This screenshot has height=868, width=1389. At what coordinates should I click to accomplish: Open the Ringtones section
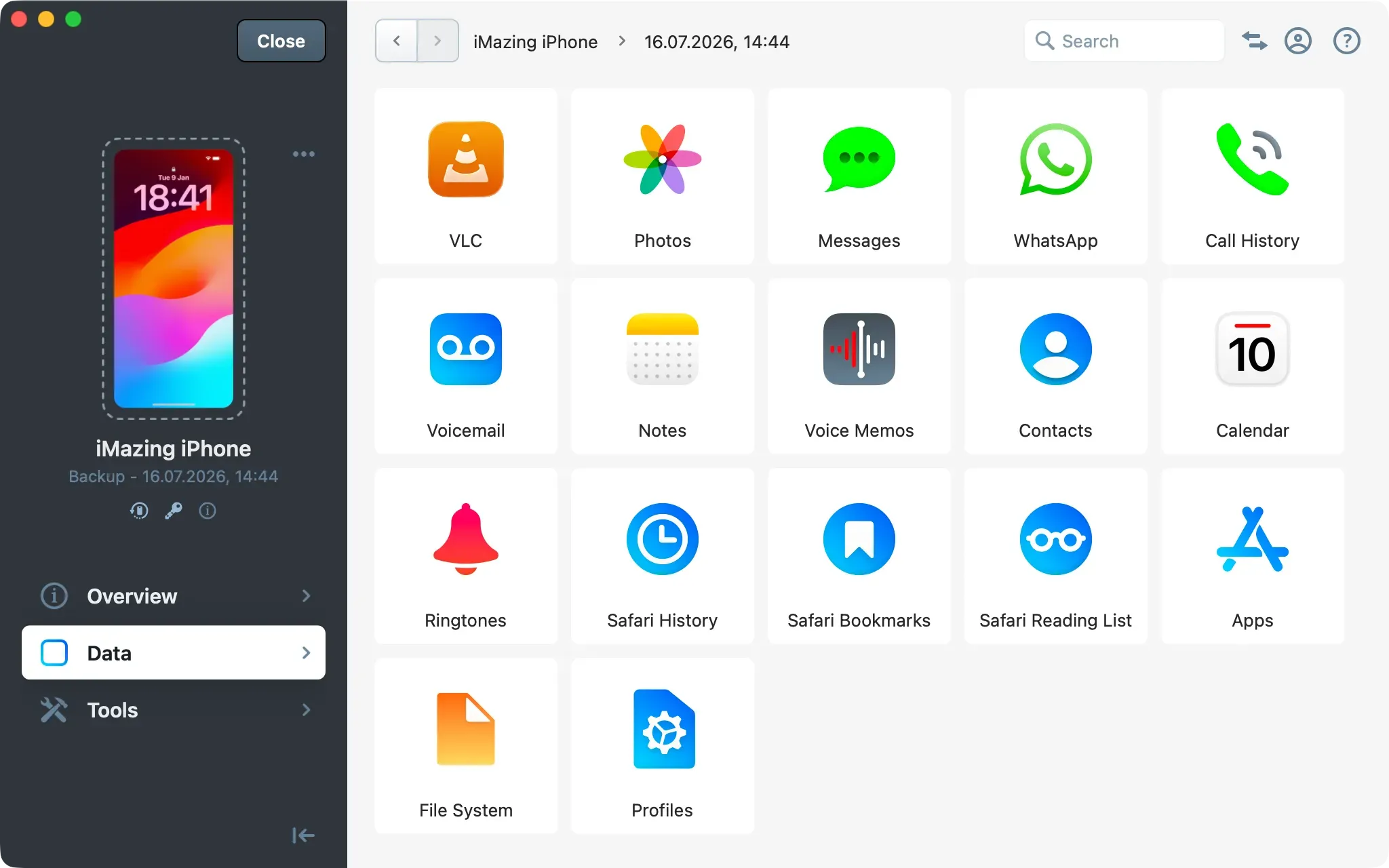click(x=466, y=556)
